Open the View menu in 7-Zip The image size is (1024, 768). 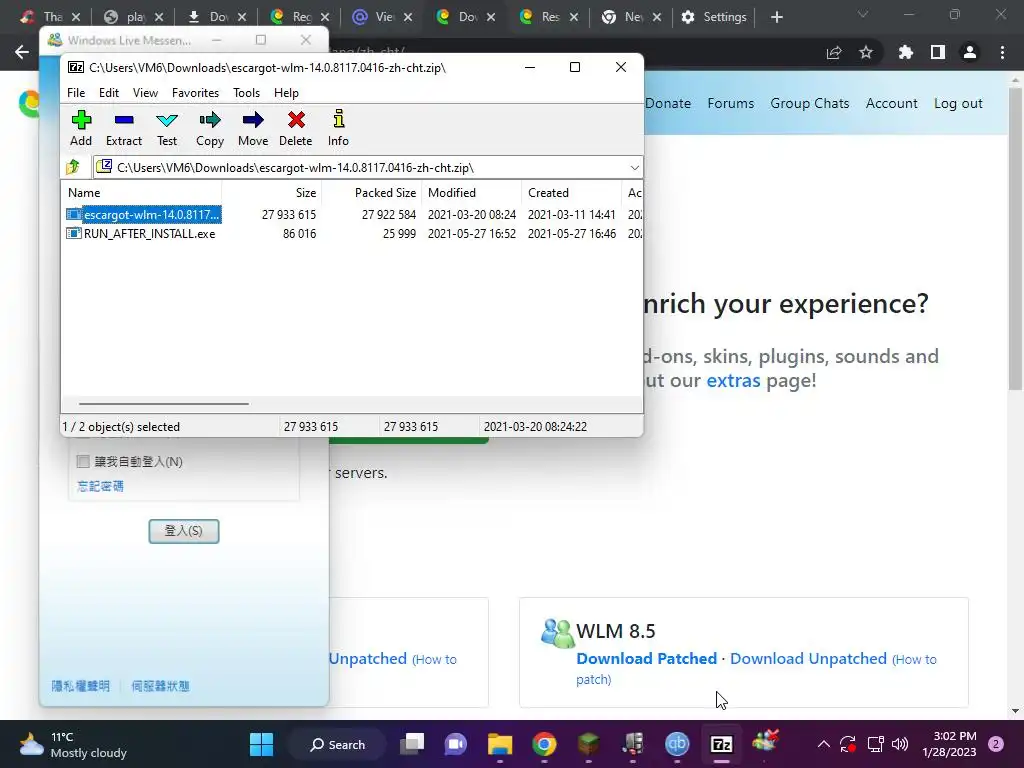tap(145, 93)
